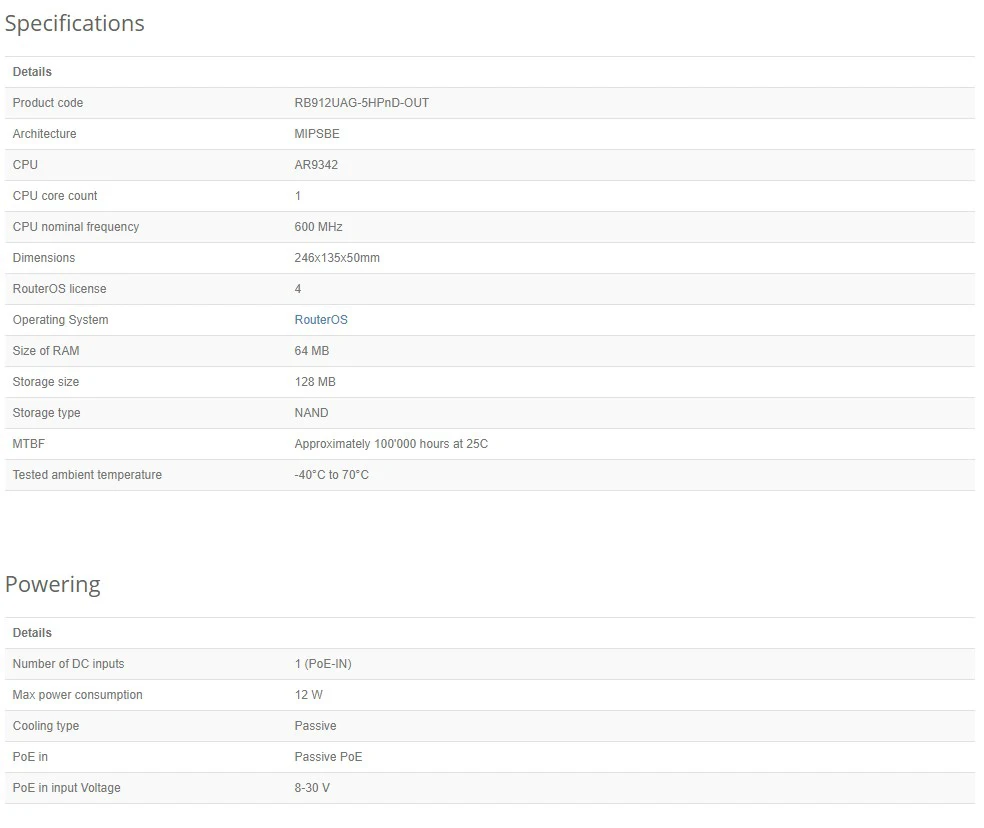984x828 pixels.
Task: Click the Cooling type Passive value
Action: (x=316, y=726)
